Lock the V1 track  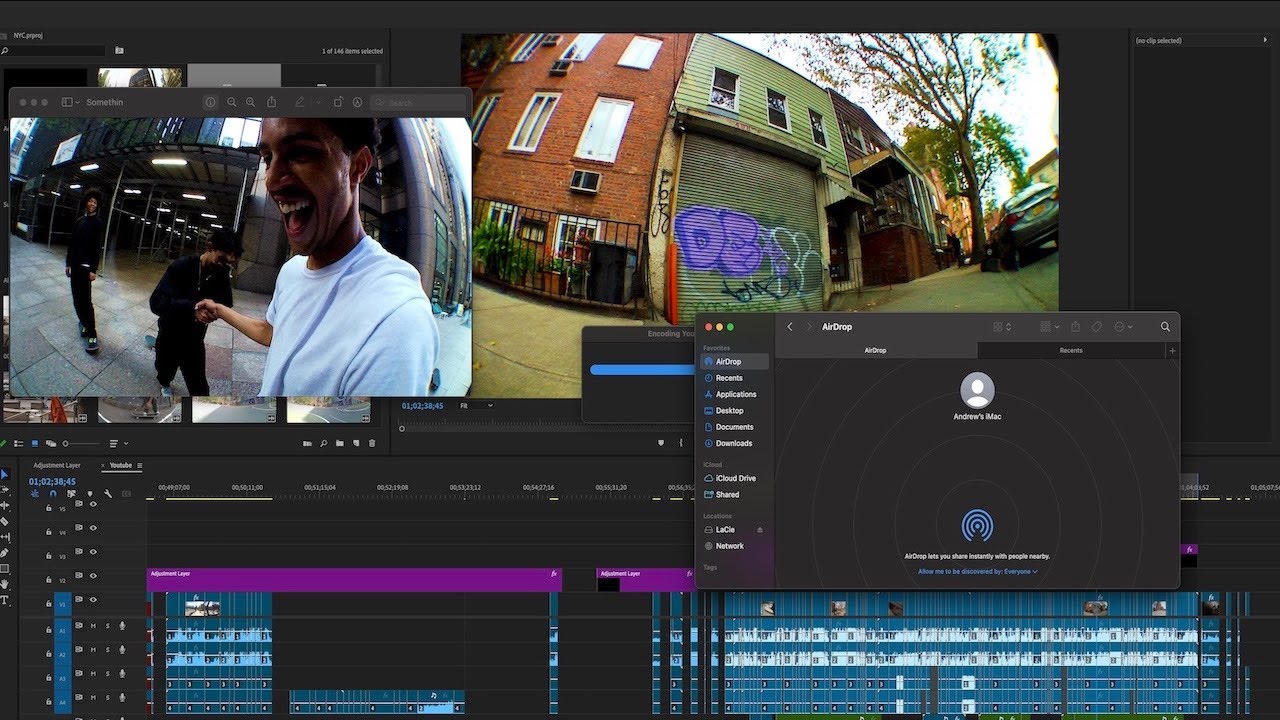(x=48, y=603)
